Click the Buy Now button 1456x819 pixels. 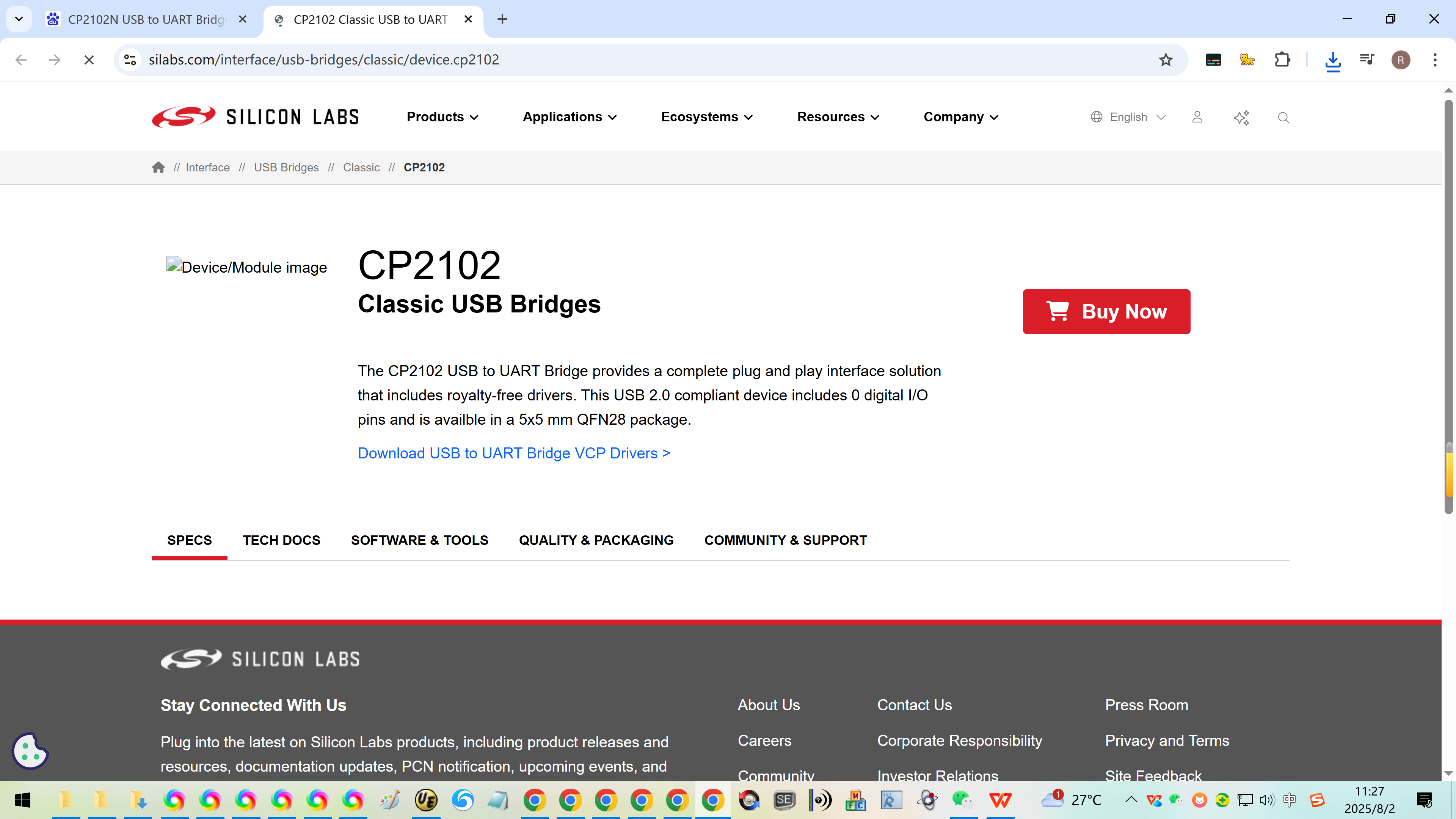pos(1106,311)
